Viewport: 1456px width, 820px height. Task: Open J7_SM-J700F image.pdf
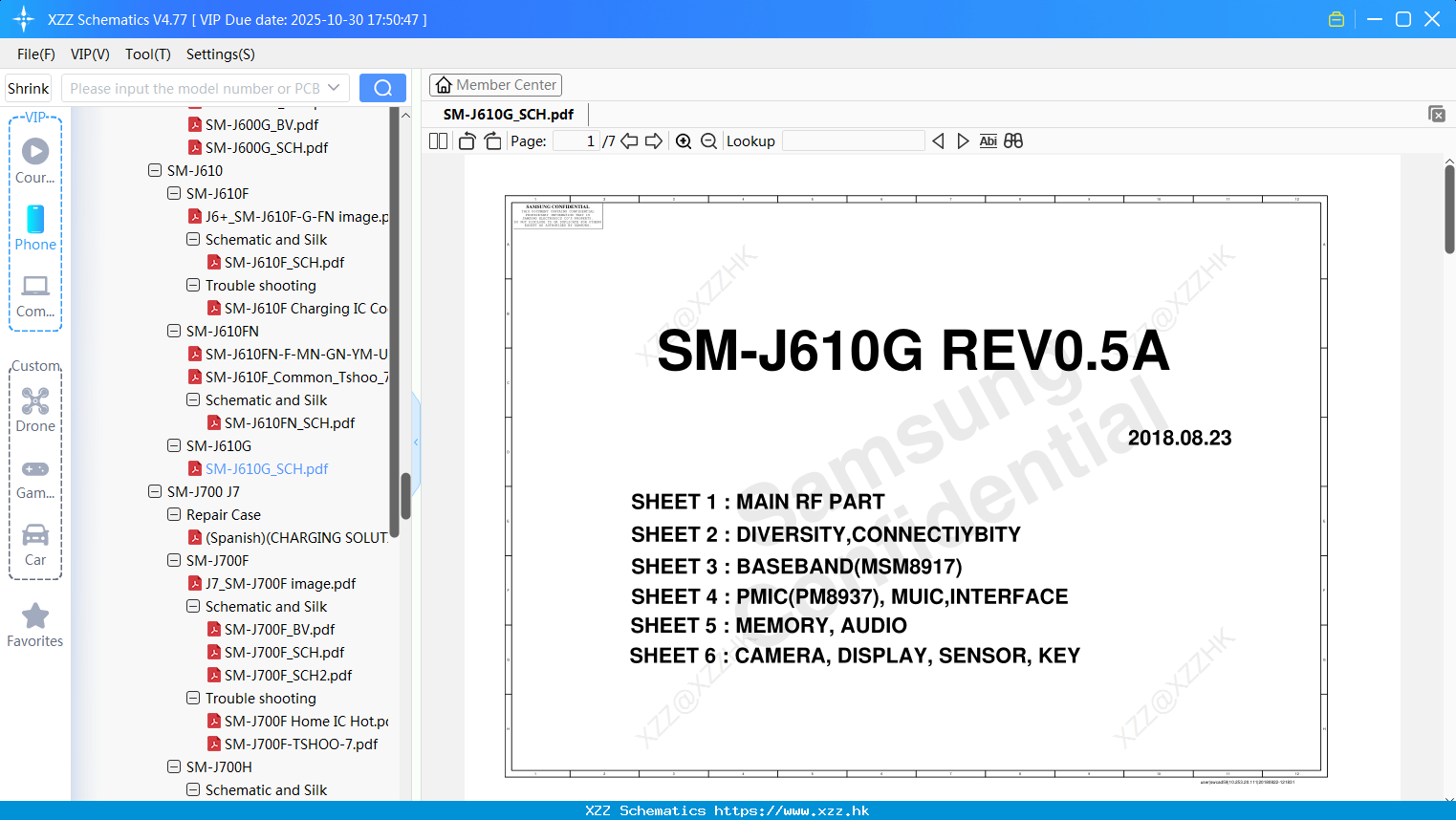click(x=280, y=583)
